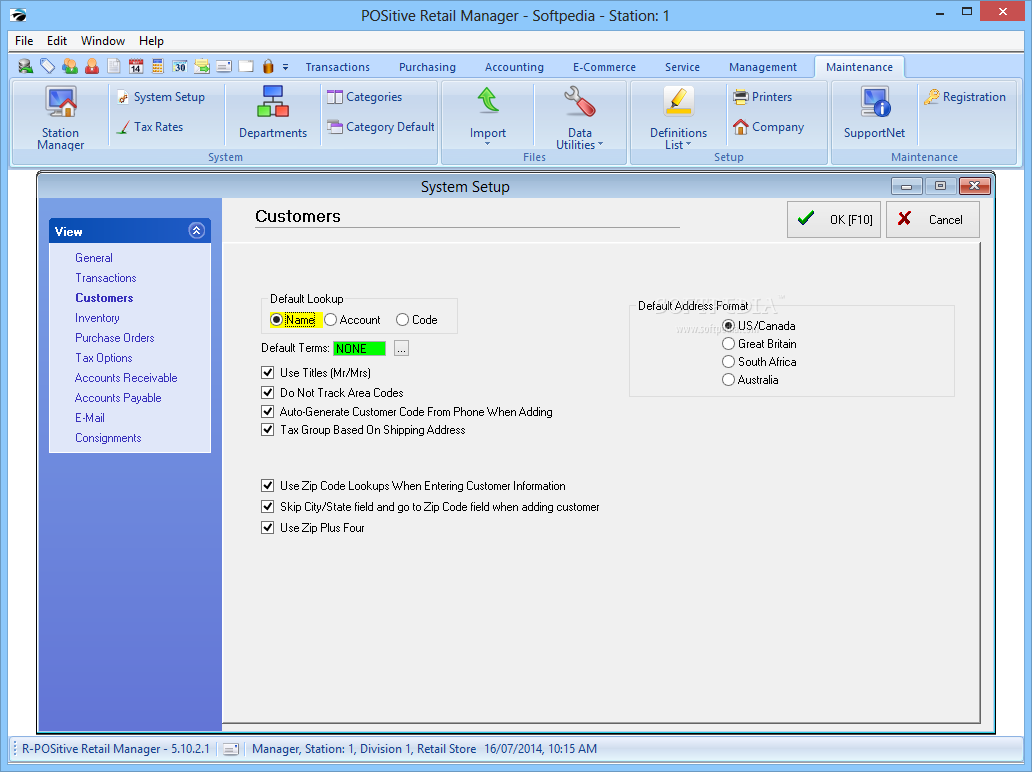The height and width of the screenshot is (772, 1032).
Task: Open quick toolbar customize dropdown arrow
Action: coord(285,67)
